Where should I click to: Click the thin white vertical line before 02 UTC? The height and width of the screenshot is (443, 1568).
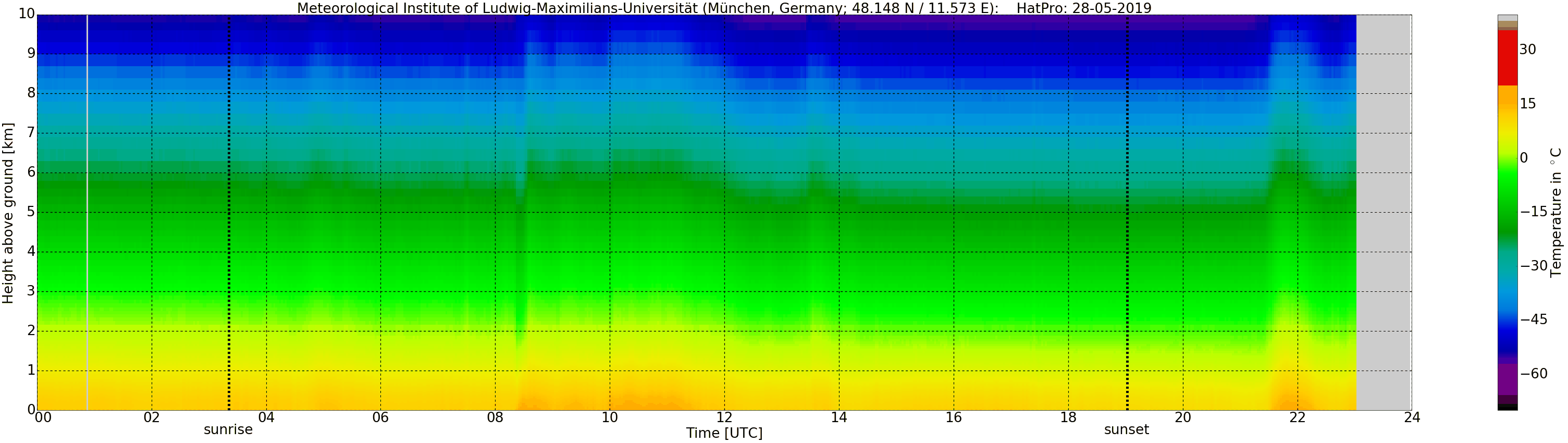[87, 212]
